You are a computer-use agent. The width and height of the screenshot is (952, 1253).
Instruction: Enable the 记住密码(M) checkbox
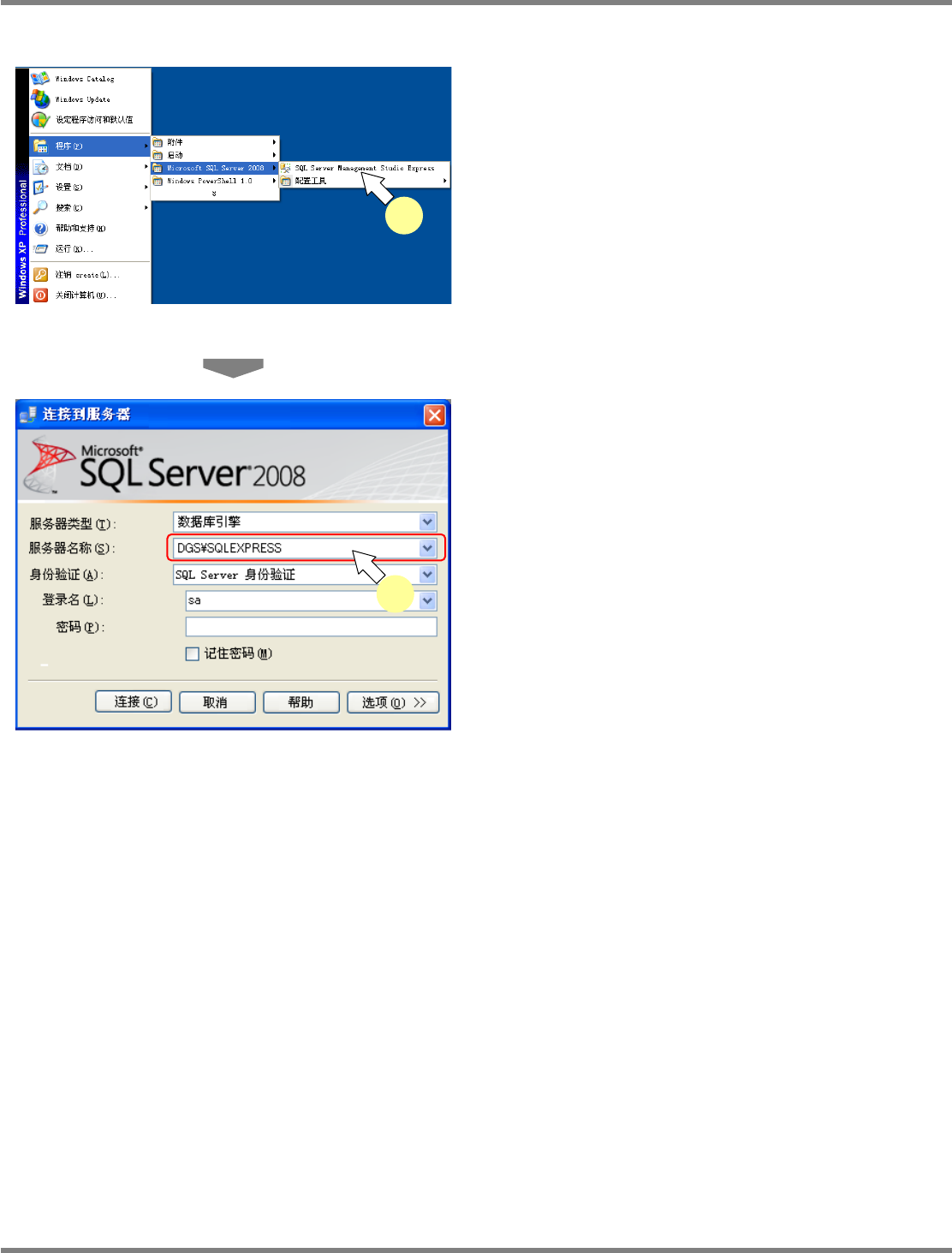[193, 653]
